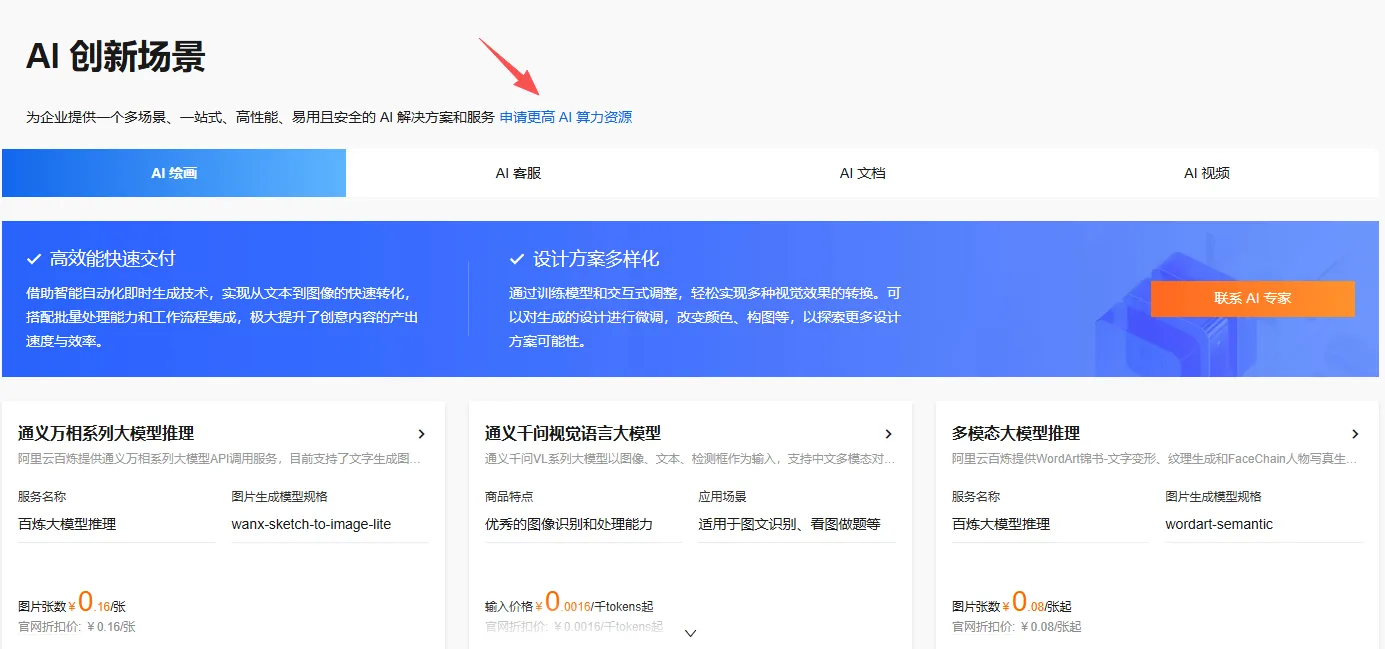Open 多模态大模型推理 card arrow
The height and width of the screenshot is (649, 1385).
1355,434
